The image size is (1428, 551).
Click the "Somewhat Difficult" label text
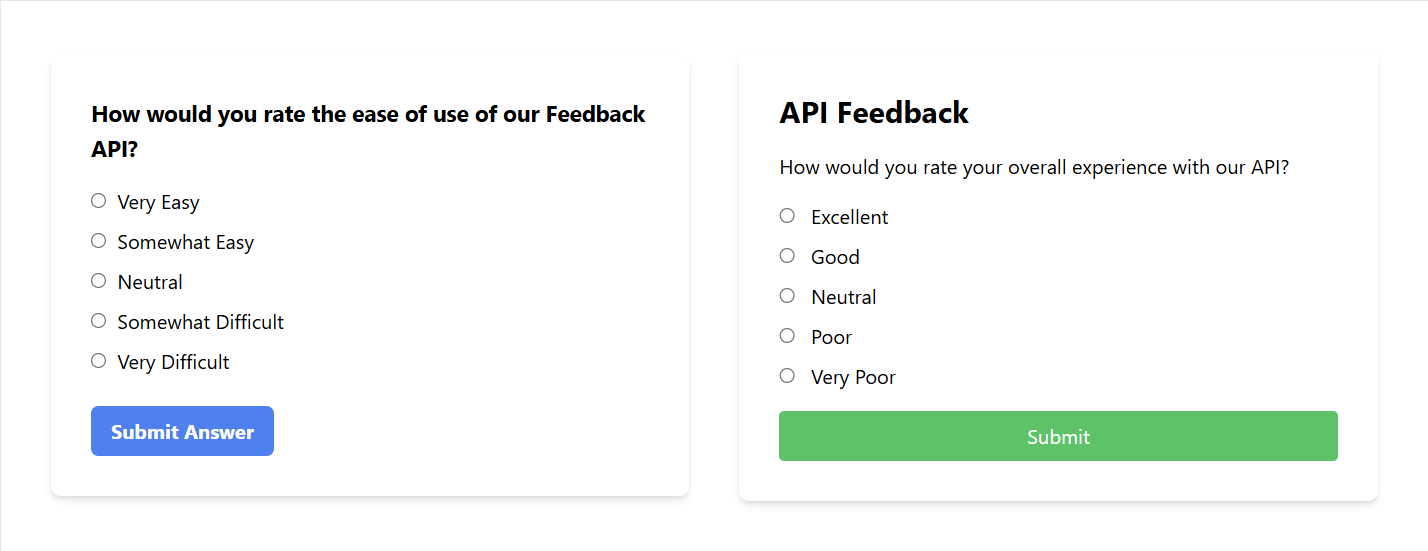200,322
